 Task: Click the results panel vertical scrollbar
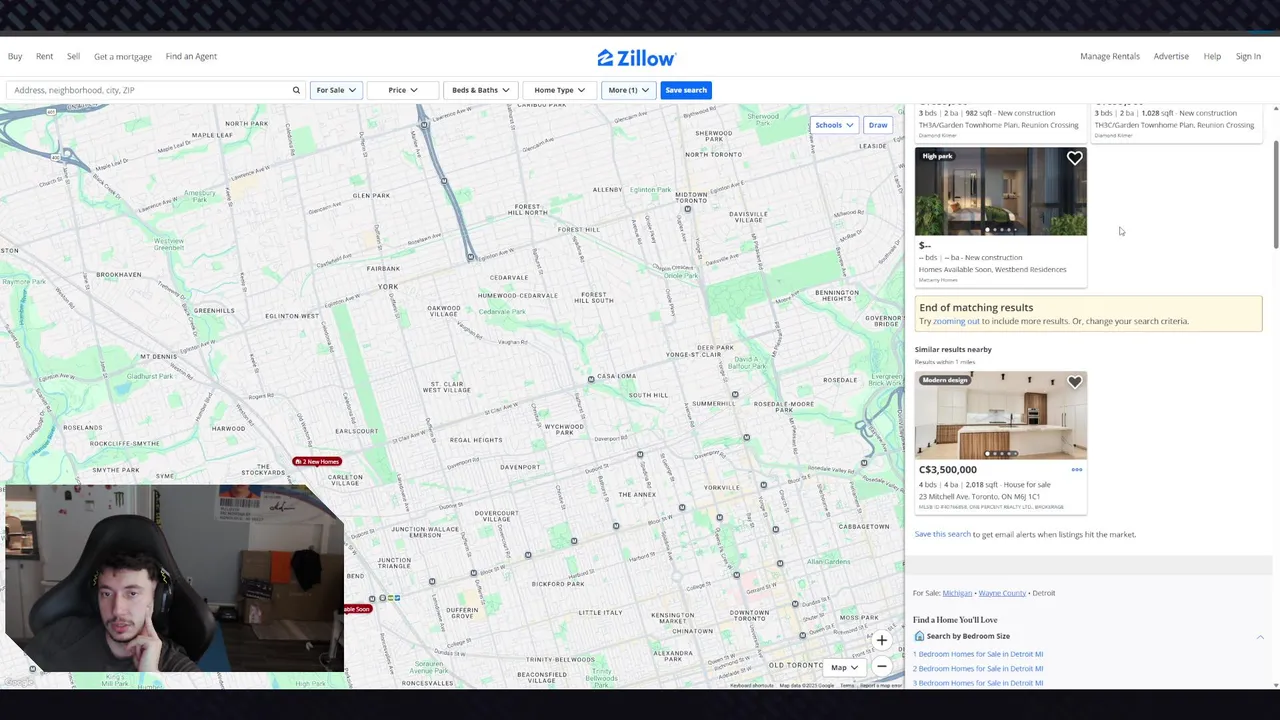[1275, 195]
